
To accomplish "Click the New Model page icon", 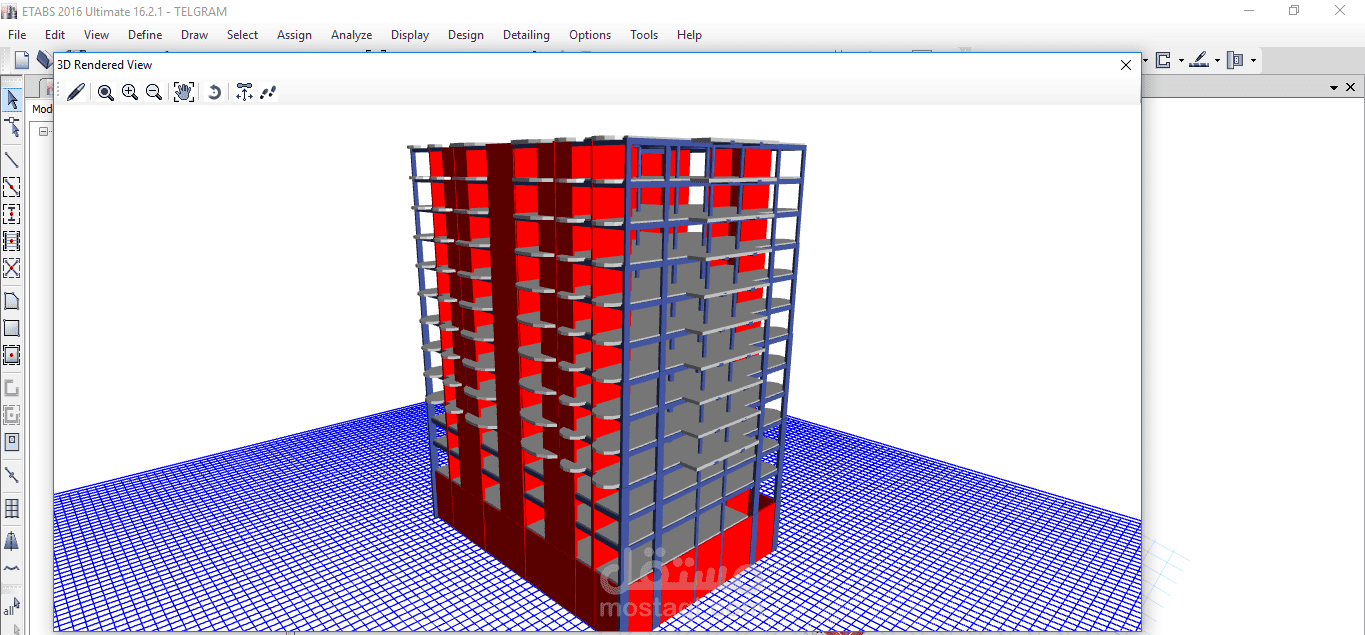I will click(x=21, y=60).
